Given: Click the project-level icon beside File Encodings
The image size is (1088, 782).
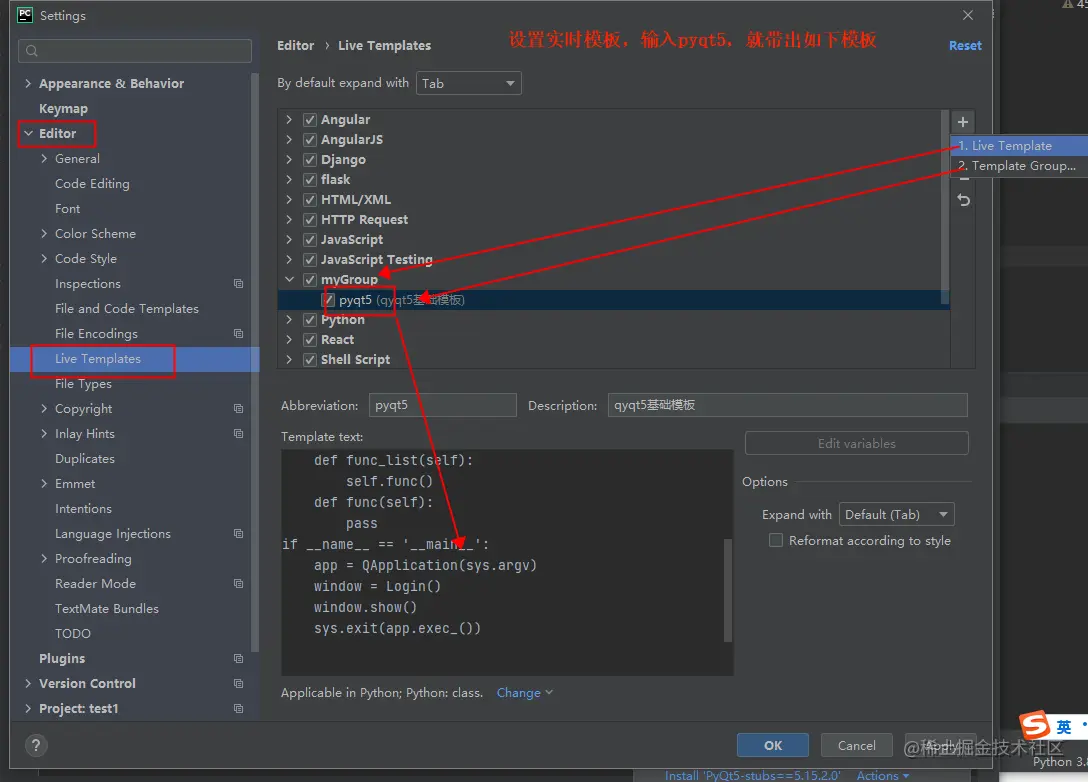Looking at the screenshot, I should [x=238, y=334].
